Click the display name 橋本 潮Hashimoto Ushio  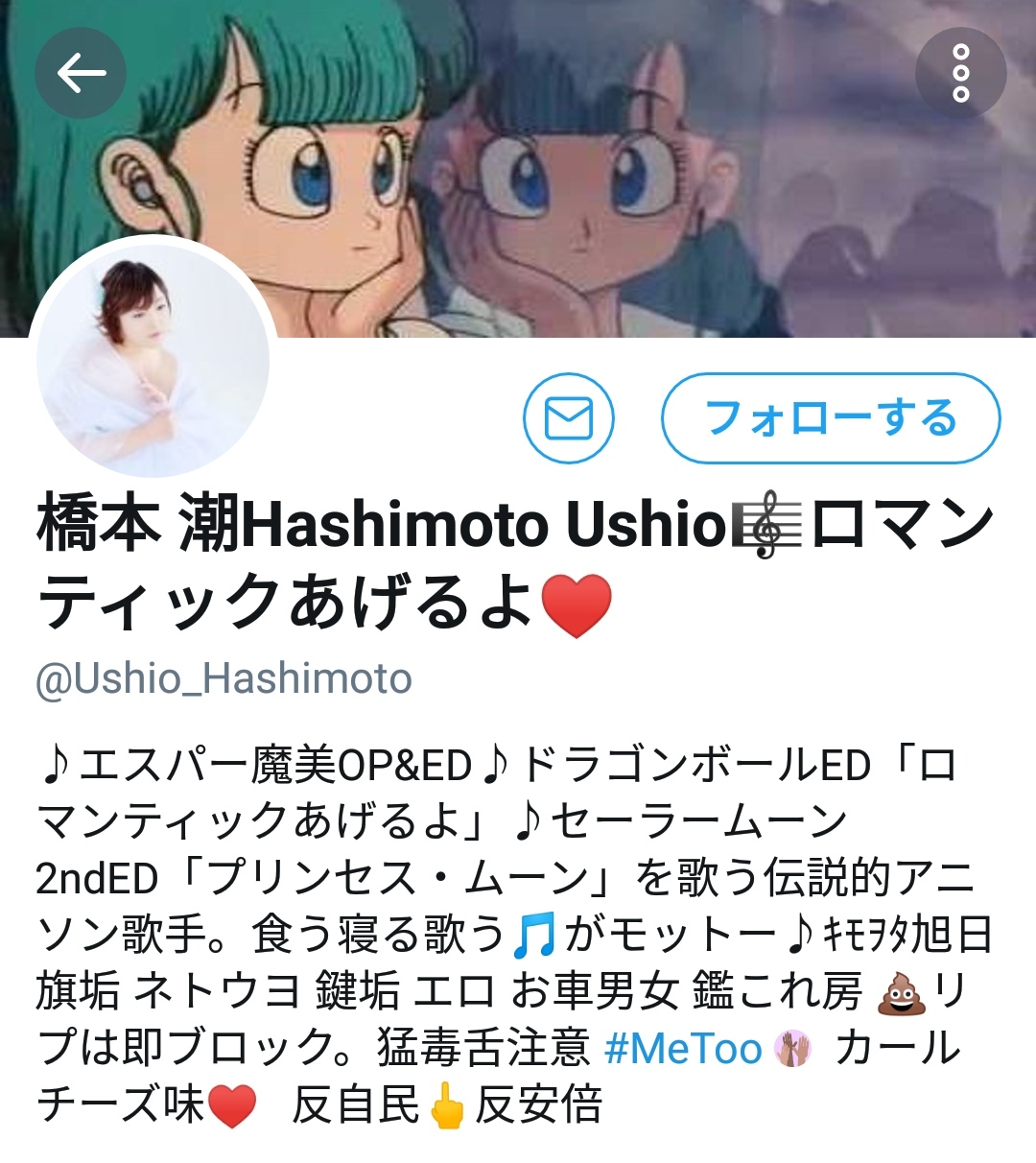[382, 525]
